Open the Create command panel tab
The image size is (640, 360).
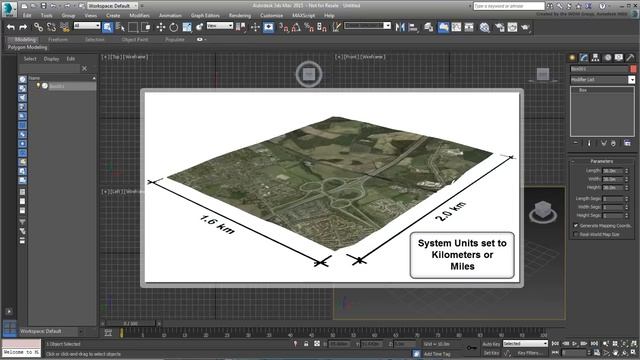click(x=572, y=58)
